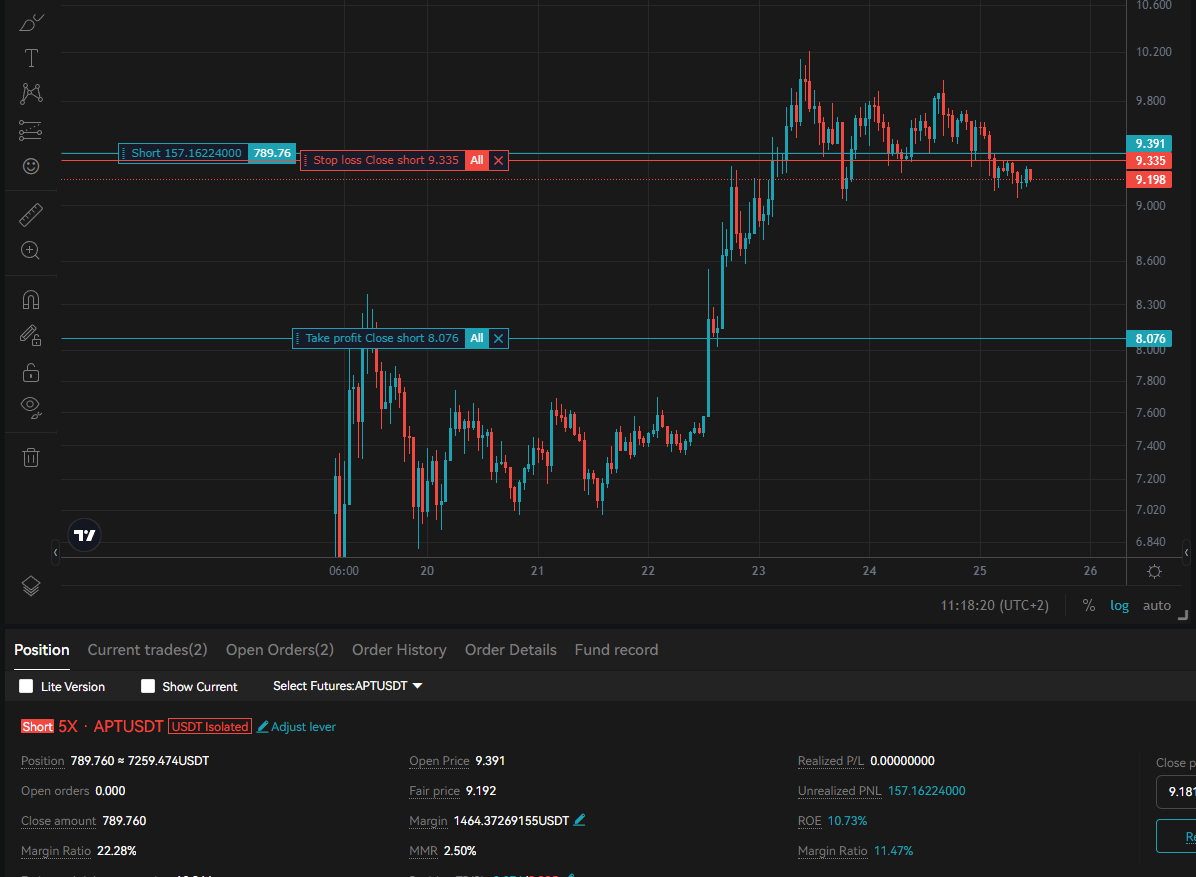Toggle auto scale mode
The height and width of the screenshot is (877, 1196).
(x=1156, y=606)
